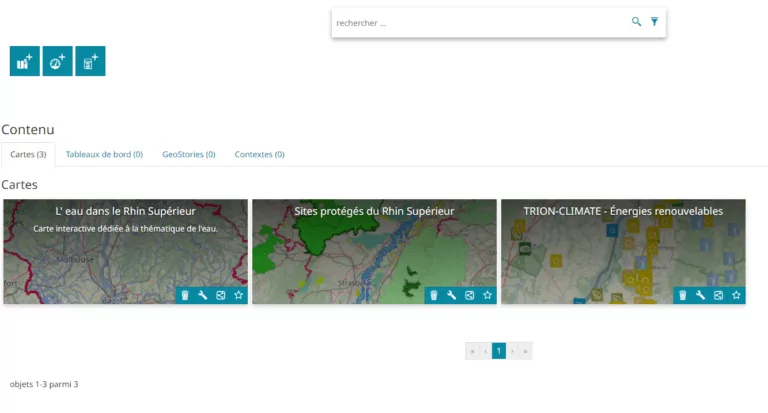The width and height of the screenshot is (768, 413).
Task: Open the advanced search filter
Action: coord(655,22)
